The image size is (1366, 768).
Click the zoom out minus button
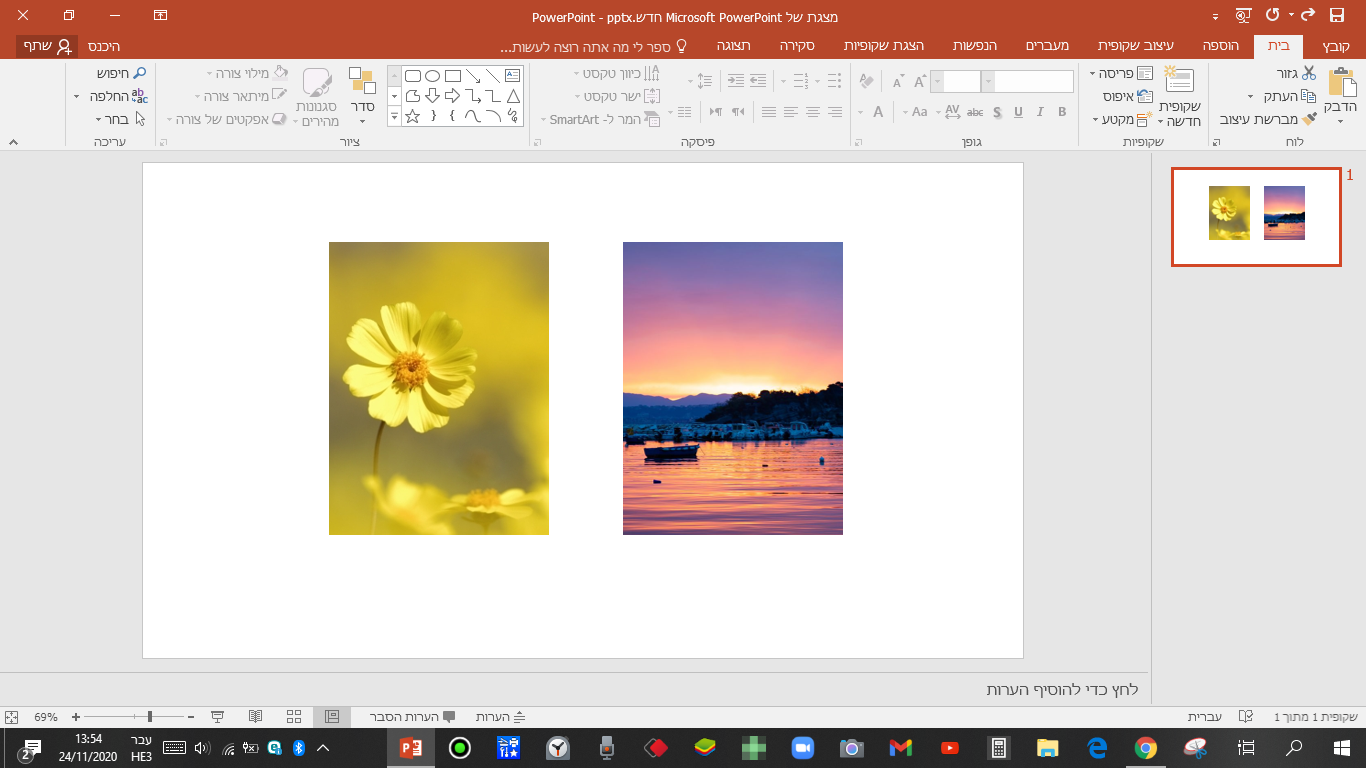pos(190,717)
